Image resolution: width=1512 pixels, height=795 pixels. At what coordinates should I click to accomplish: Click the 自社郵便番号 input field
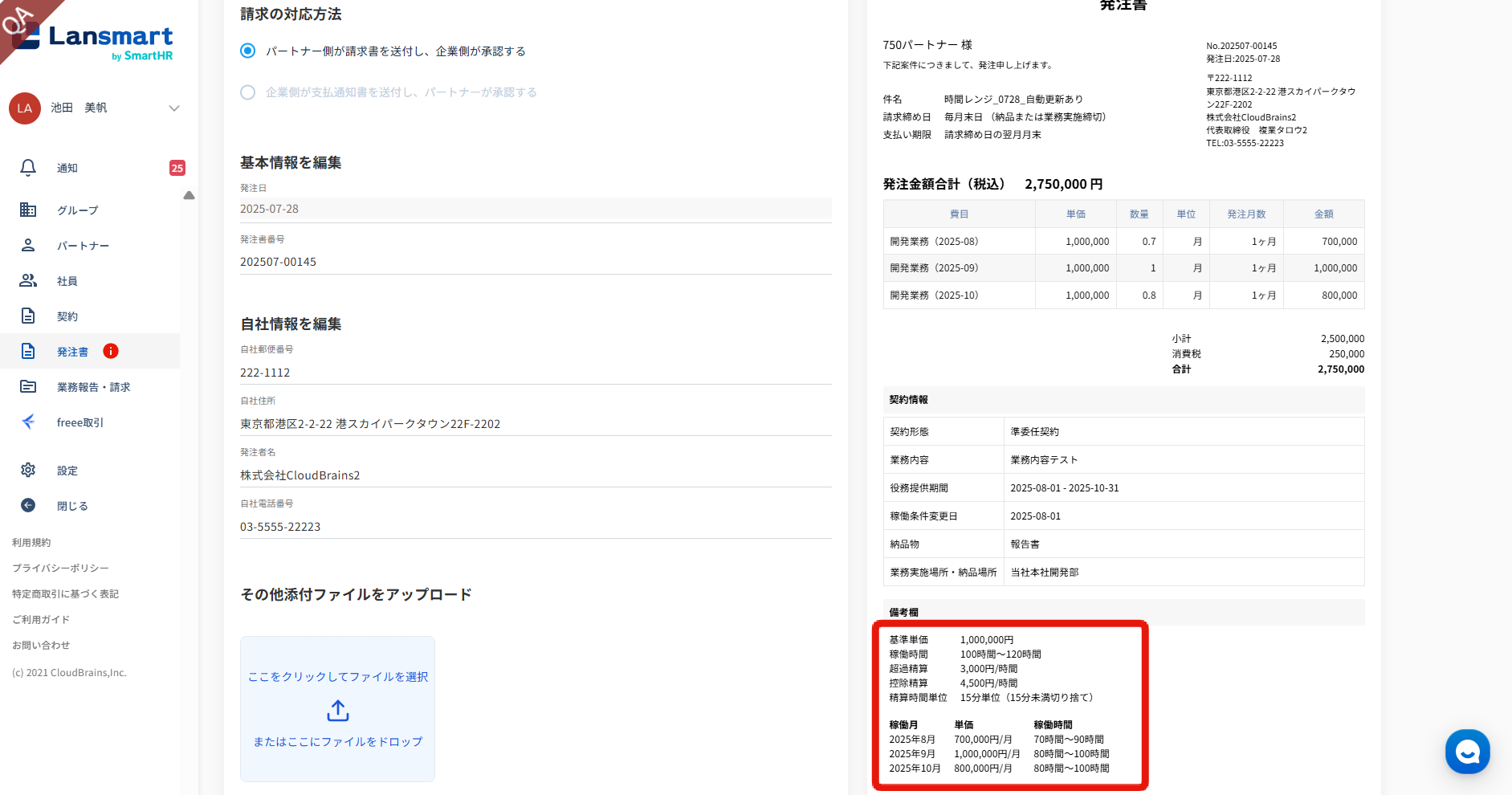tap(536, 373)
